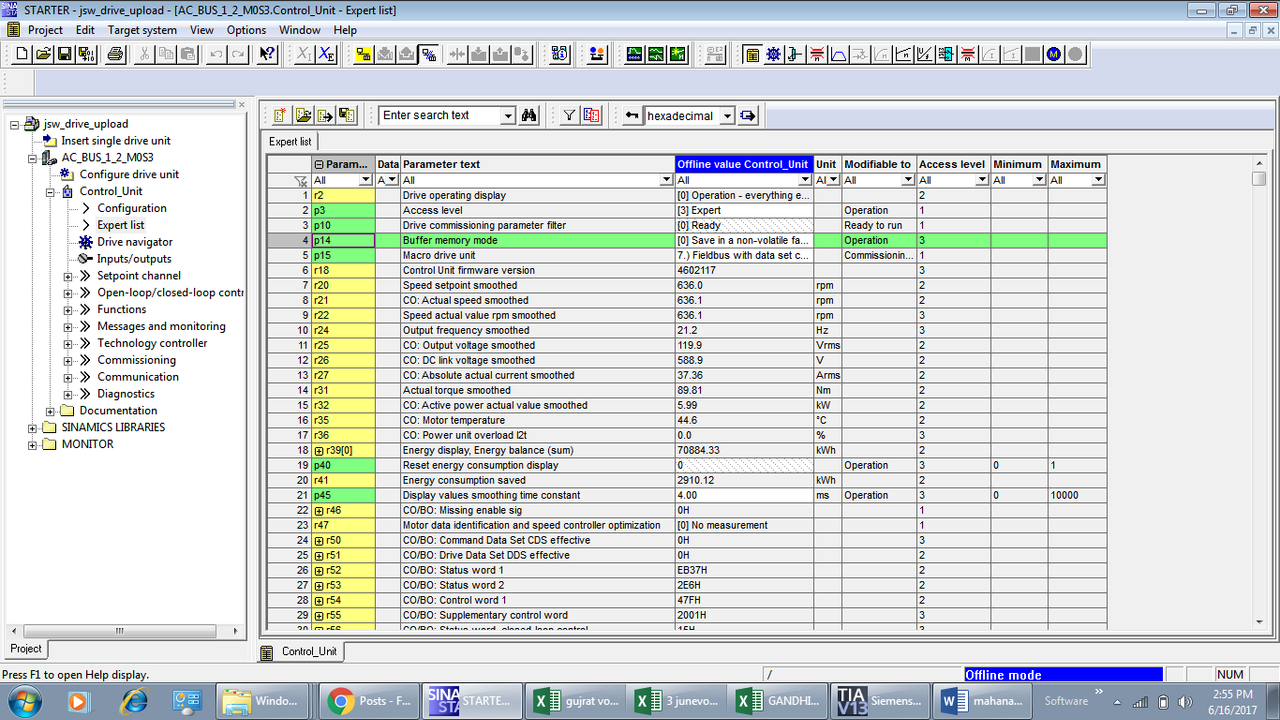This screenshot has height=720, width=1280.
Task: Open Insert single drive unit item
Action: pos(115,141)
